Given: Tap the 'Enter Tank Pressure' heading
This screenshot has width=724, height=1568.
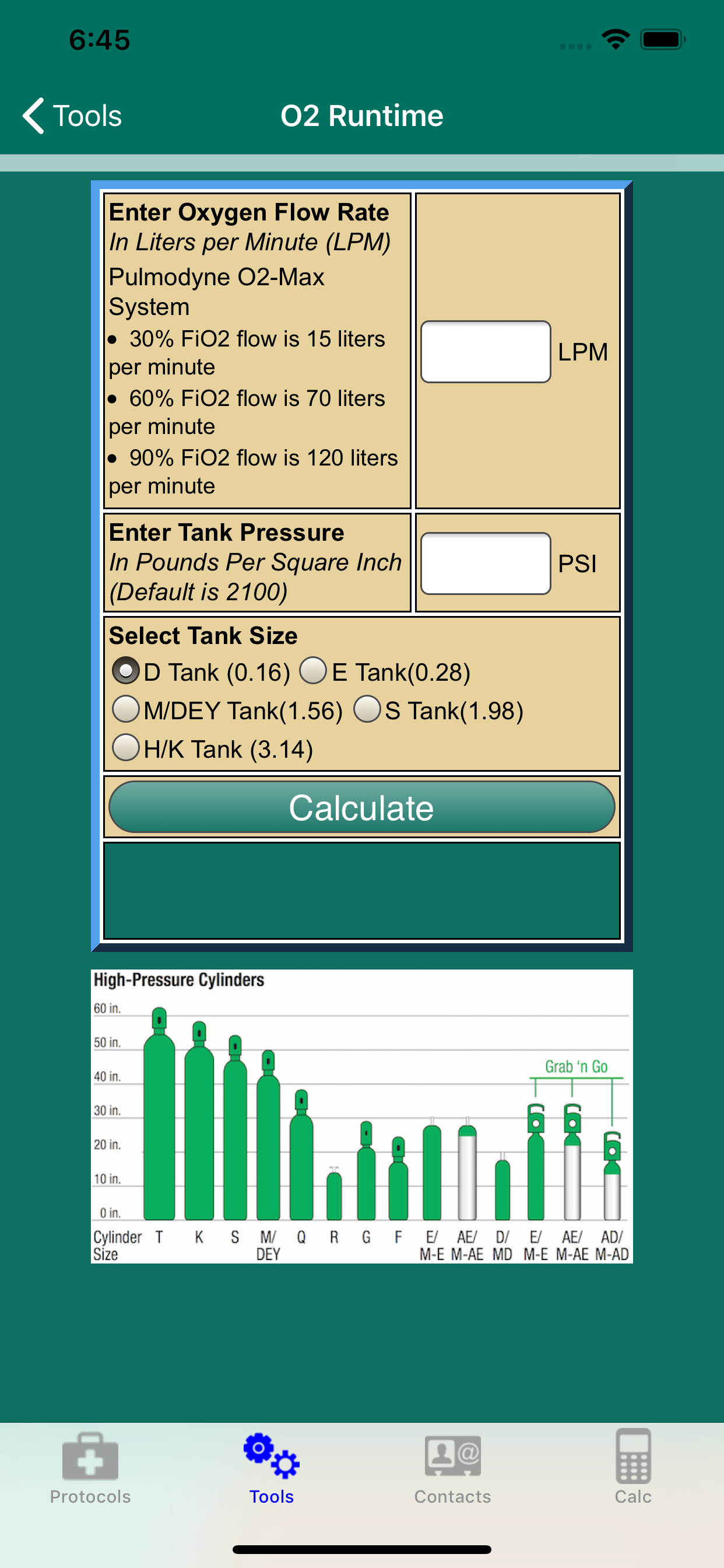Looking at the screenshot, I should pos(226,532).
